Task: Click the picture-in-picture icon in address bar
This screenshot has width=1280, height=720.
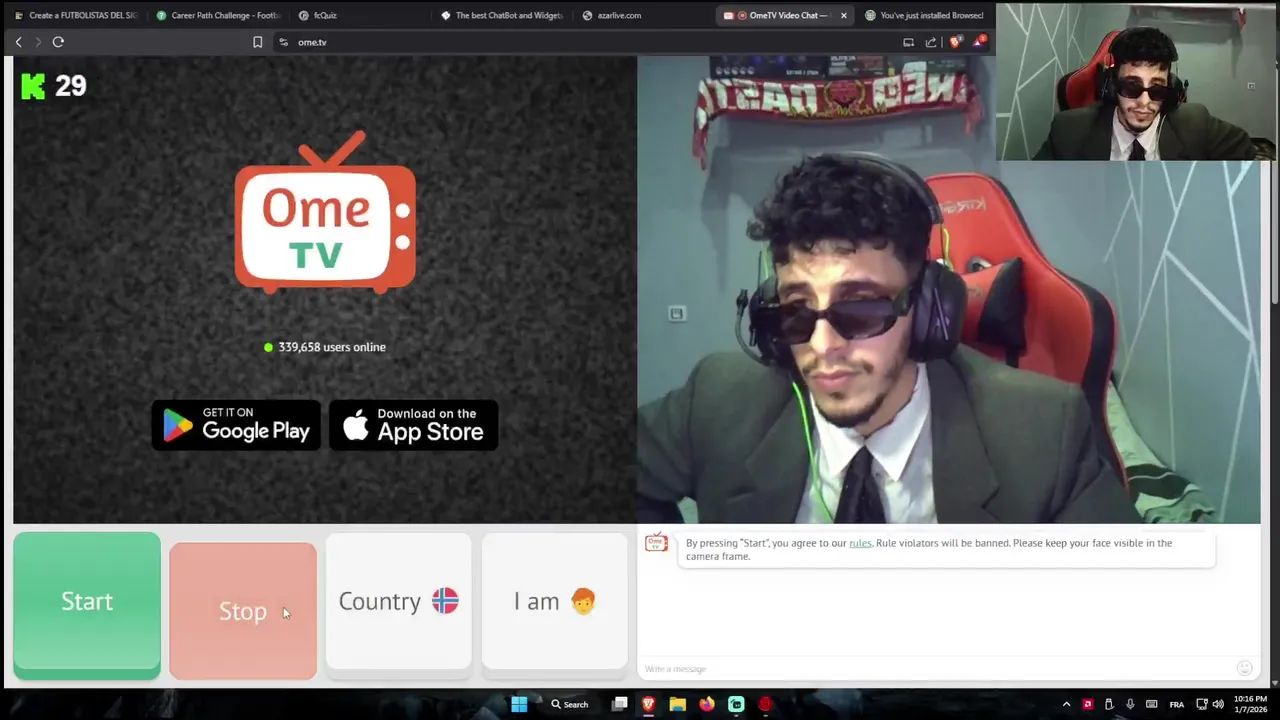Action: click(x=908, y=42)
